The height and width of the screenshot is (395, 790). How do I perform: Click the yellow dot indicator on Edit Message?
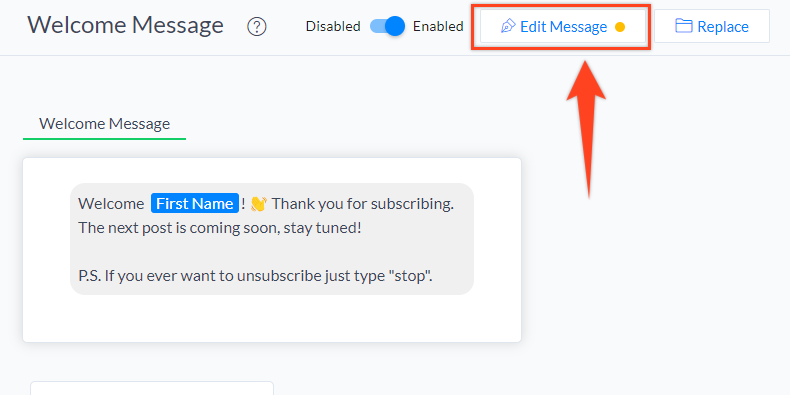click(620, 27)
